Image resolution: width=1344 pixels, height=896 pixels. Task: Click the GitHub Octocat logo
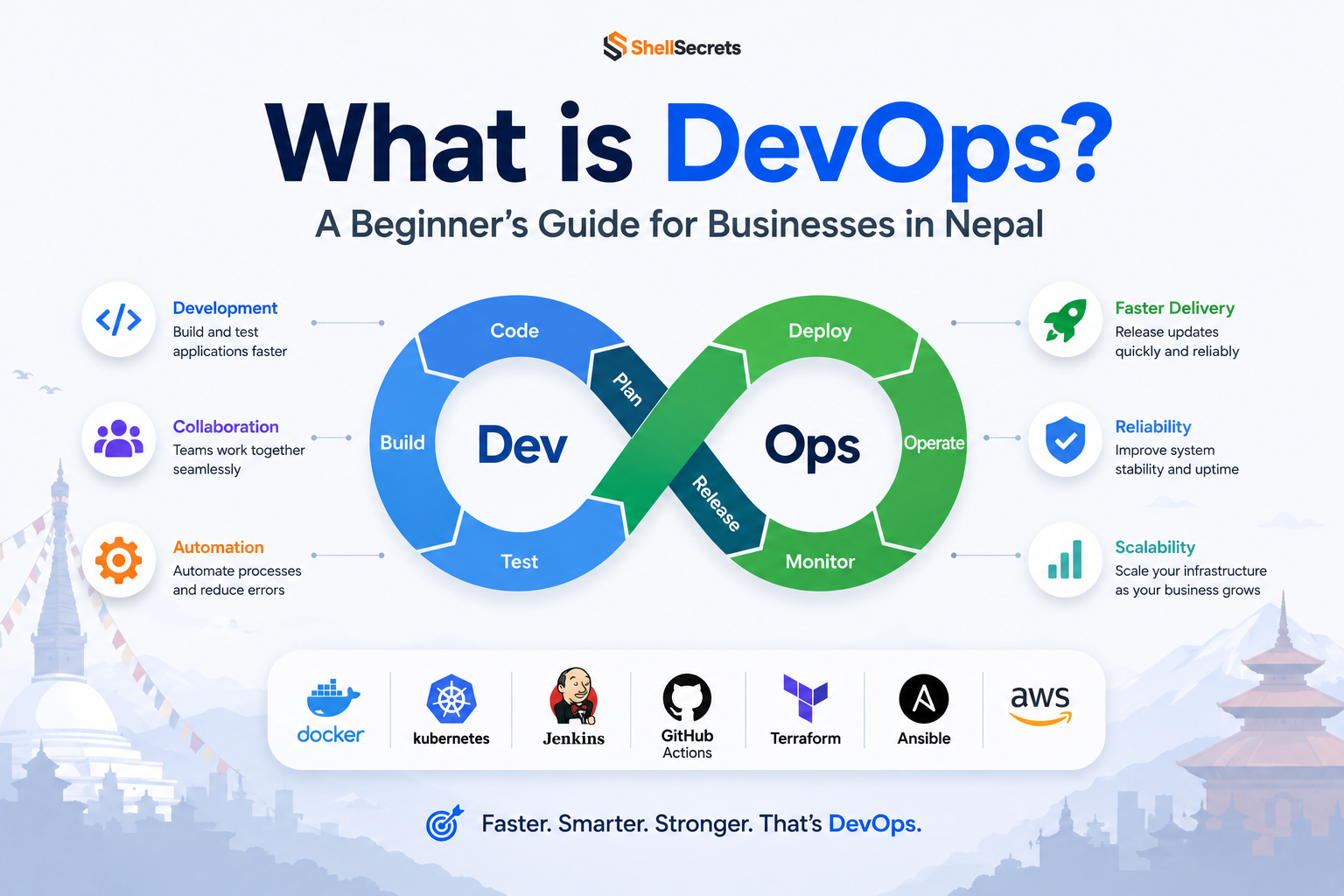point(687,697)
